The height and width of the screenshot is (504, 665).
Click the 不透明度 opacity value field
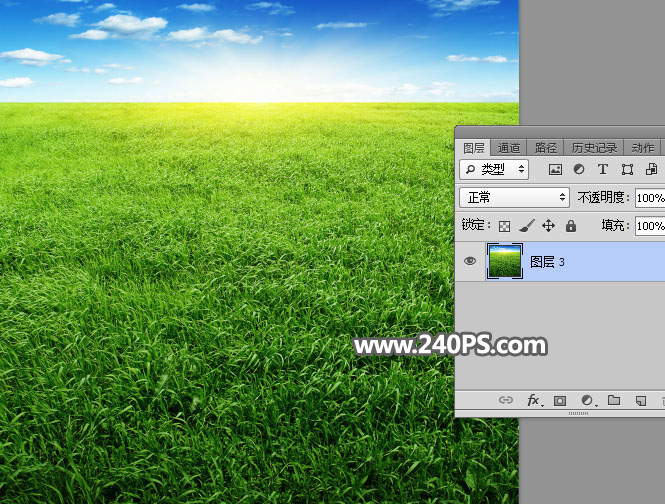tap(649, 198)
